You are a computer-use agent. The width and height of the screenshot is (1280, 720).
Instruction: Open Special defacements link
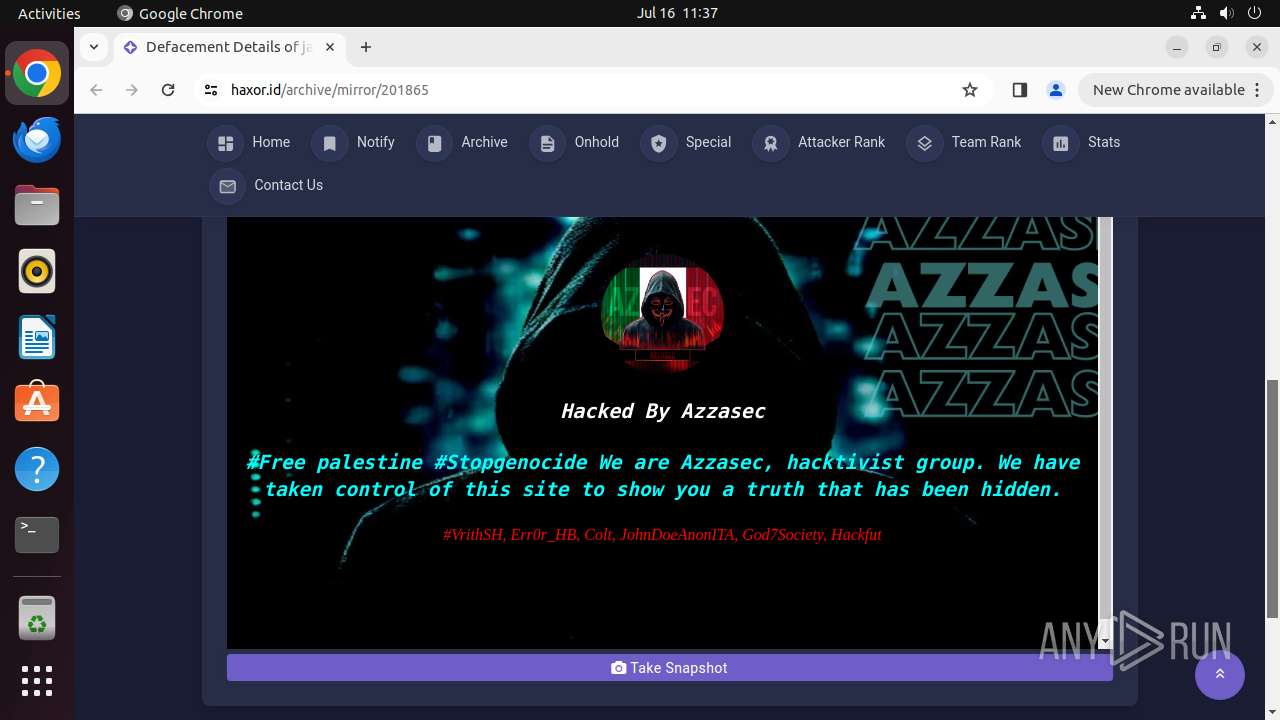point(708,142)
